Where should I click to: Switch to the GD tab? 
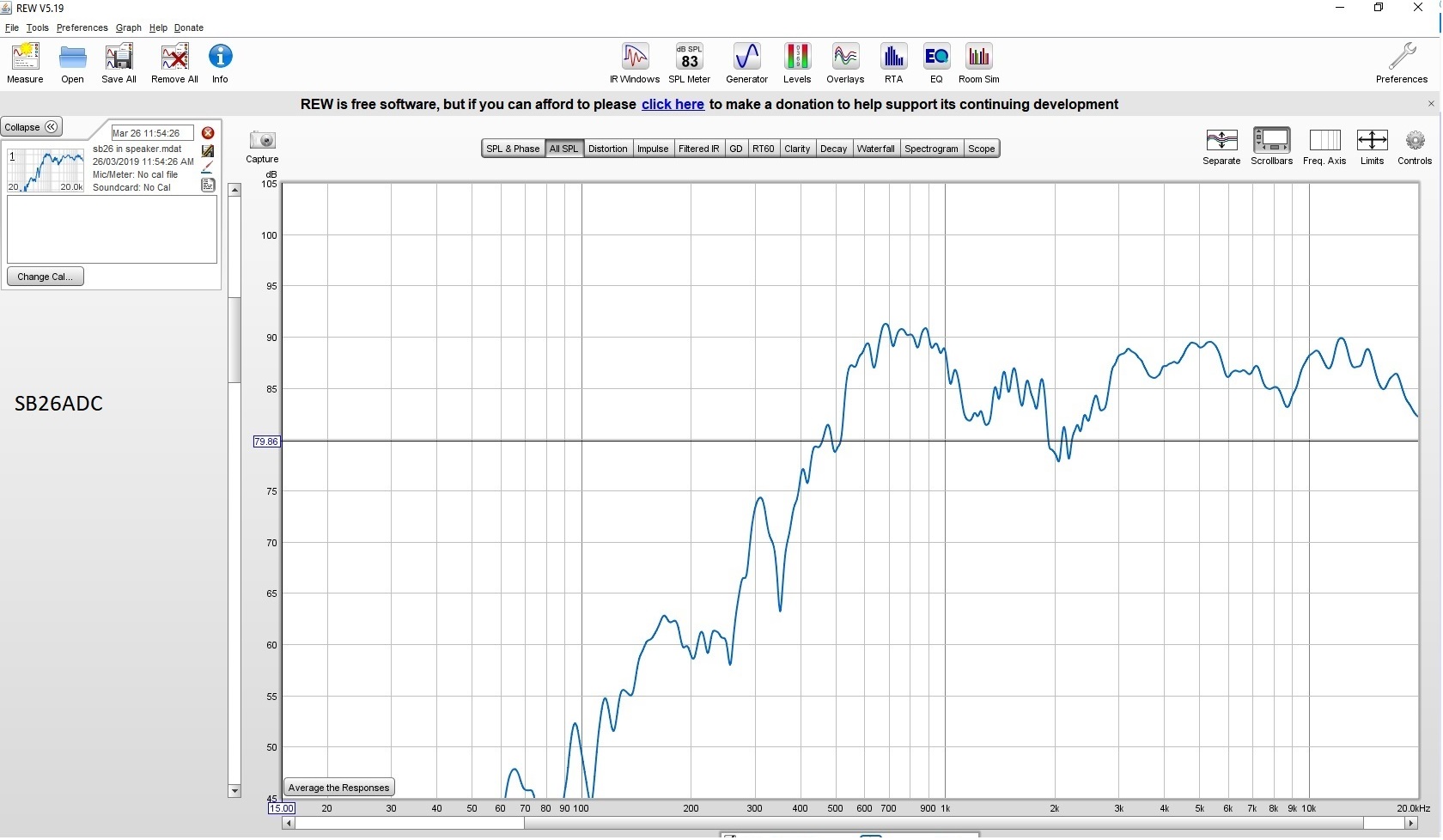click(x=736, y=149)
